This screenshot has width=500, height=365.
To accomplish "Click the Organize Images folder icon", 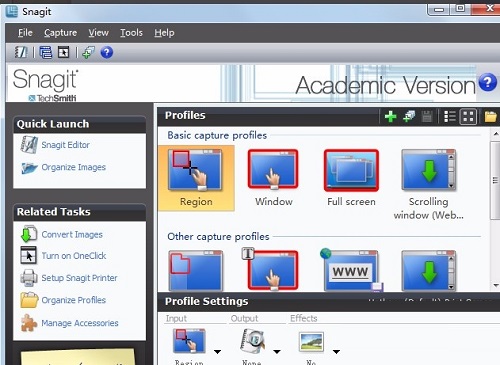I will coord(29,168).
